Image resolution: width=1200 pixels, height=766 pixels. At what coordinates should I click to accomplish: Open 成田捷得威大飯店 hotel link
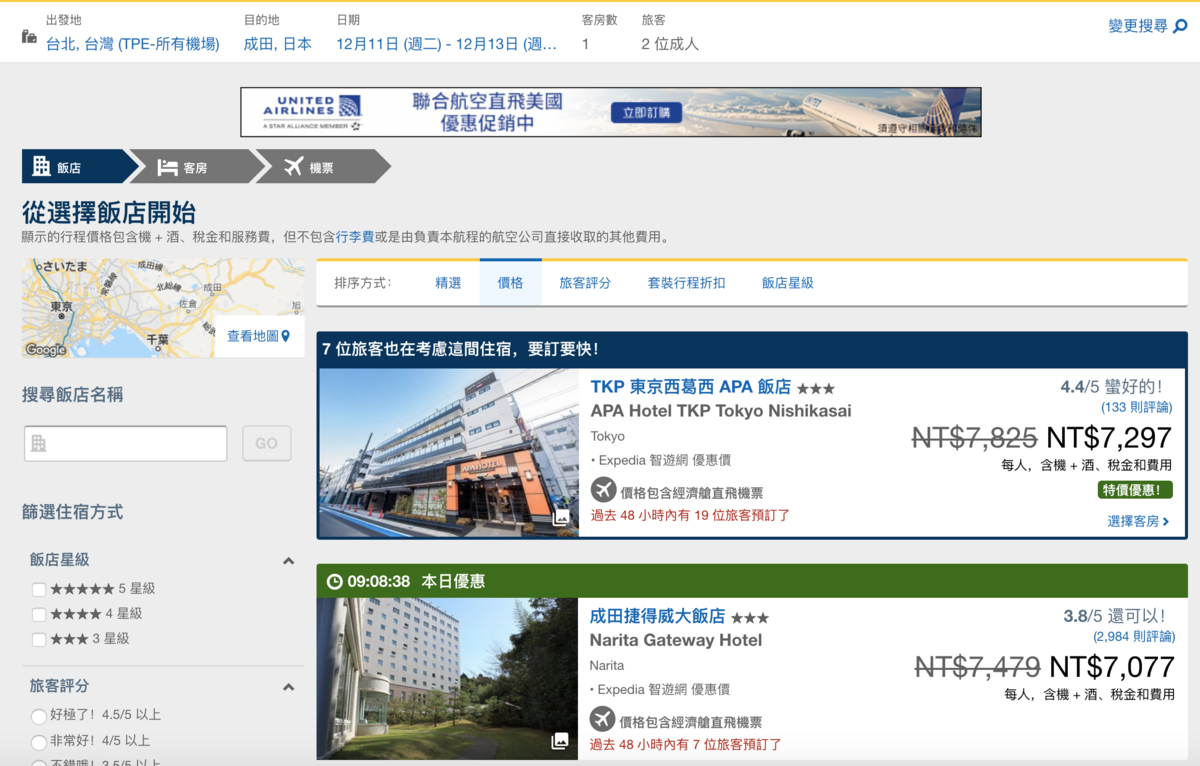[657, 616]
